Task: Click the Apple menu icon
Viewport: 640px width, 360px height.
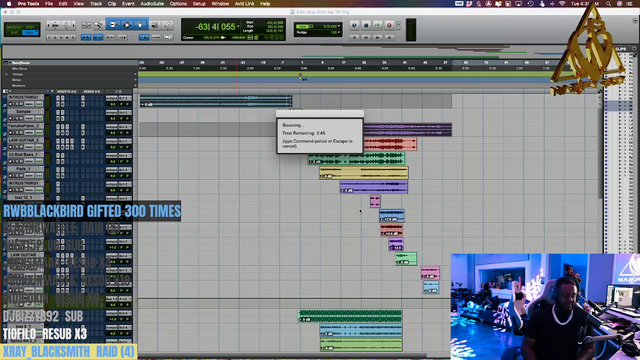Action: (x=9, y=4)
